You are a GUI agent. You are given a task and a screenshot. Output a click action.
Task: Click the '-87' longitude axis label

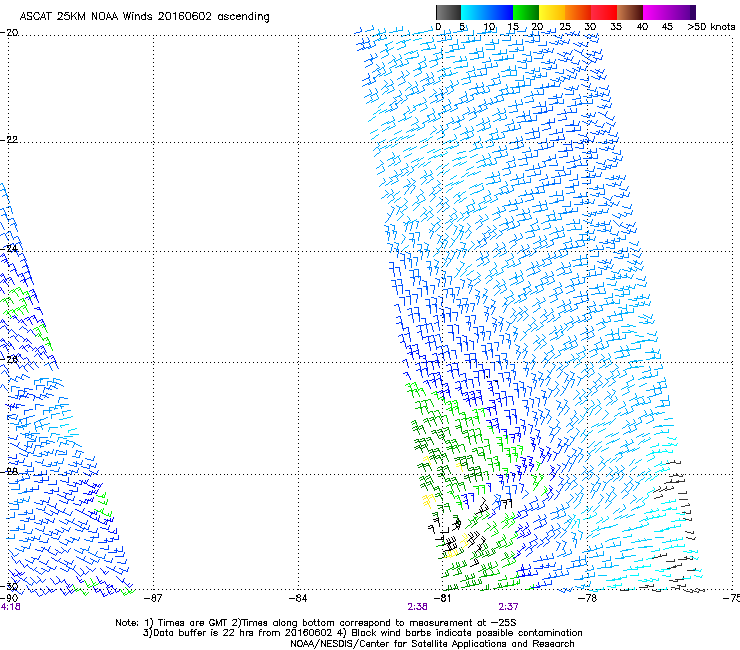pos(153,599)
